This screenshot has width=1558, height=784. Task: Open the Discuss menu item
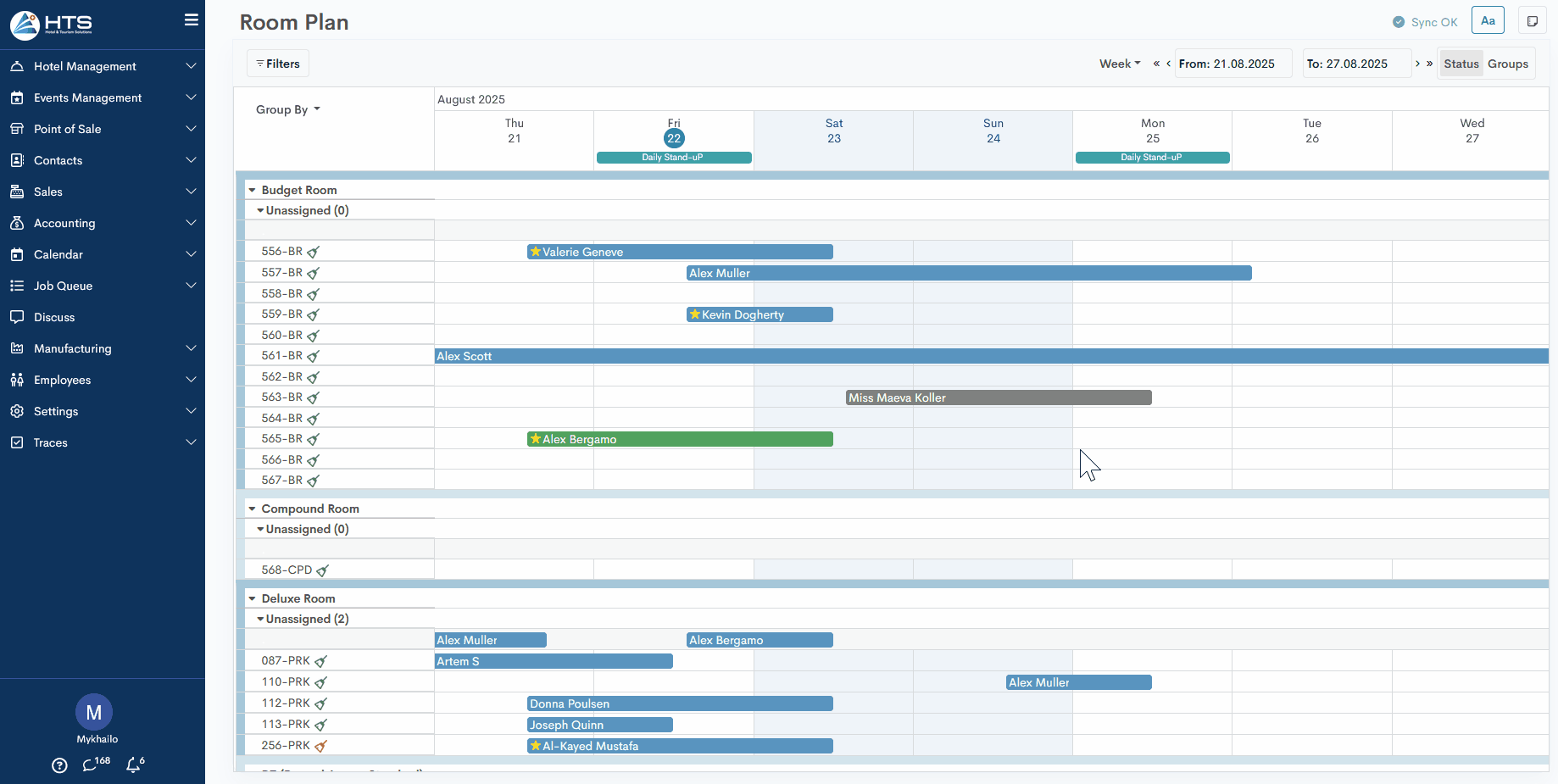[x=54, y=317]
